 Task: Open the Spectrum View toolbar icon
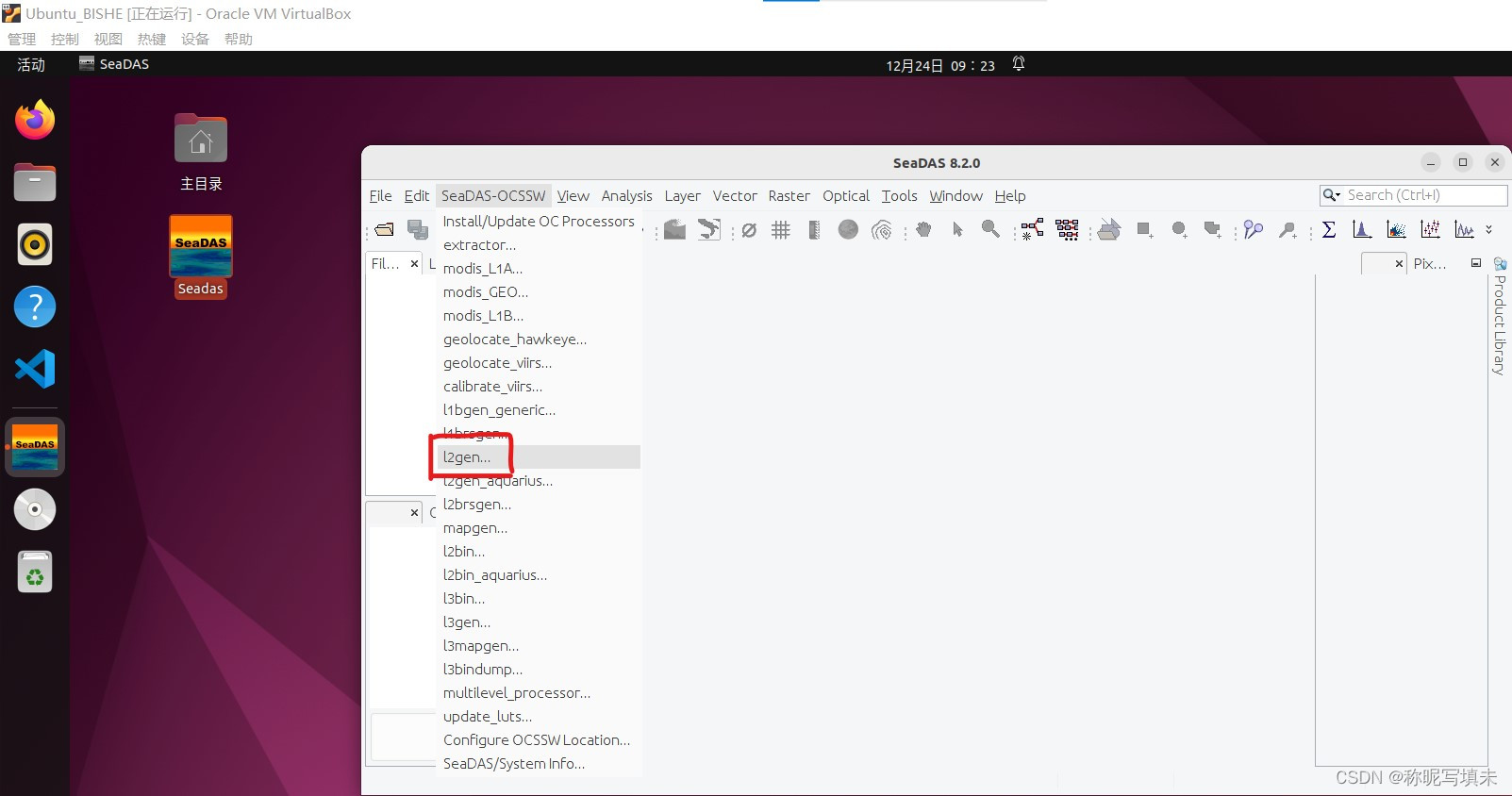pyautogui.click(x=1464, y=229)
